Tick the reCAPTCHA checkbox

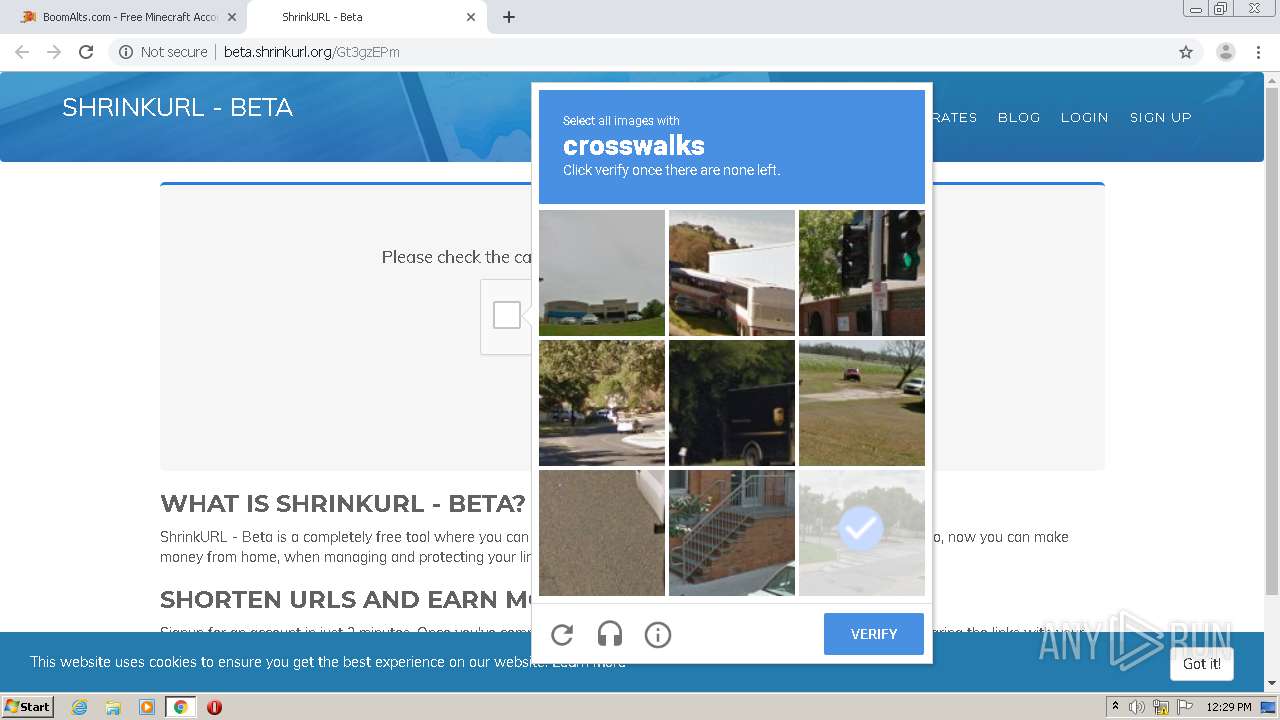[x=507, y=315]
